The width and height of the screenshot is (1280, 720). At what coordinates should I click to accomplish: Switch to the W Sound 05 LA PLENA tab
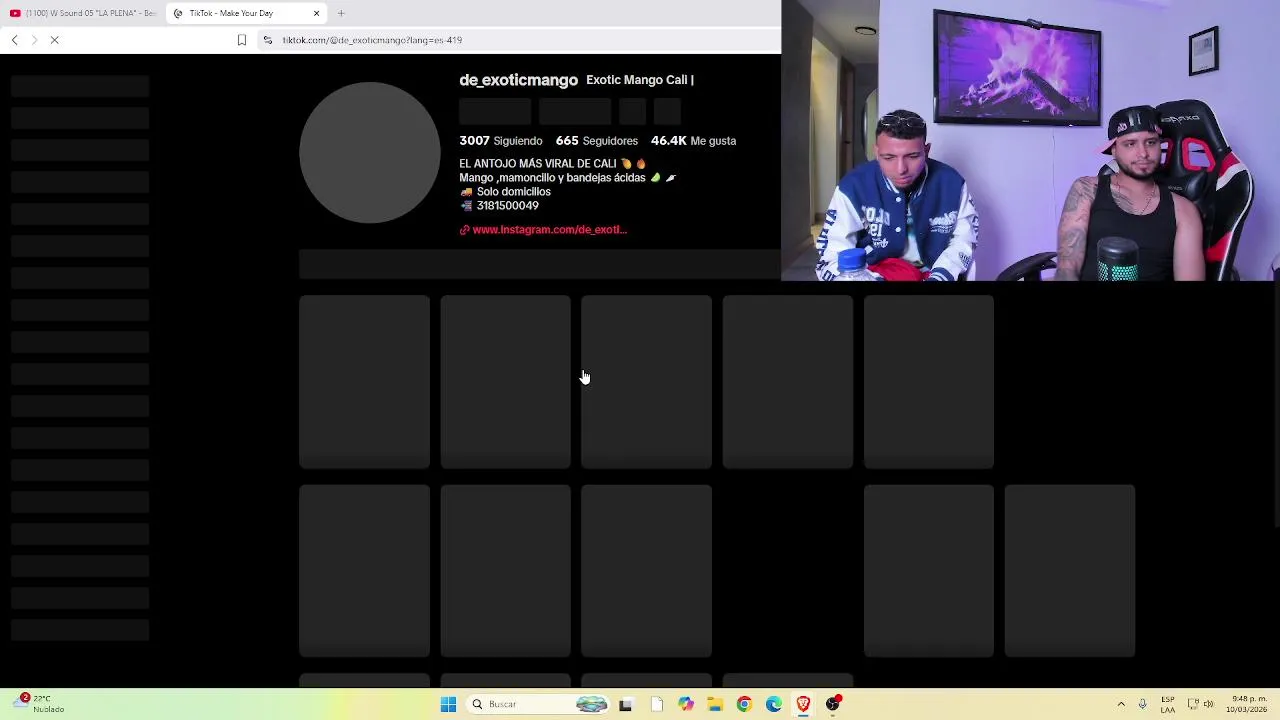(82, 13)
